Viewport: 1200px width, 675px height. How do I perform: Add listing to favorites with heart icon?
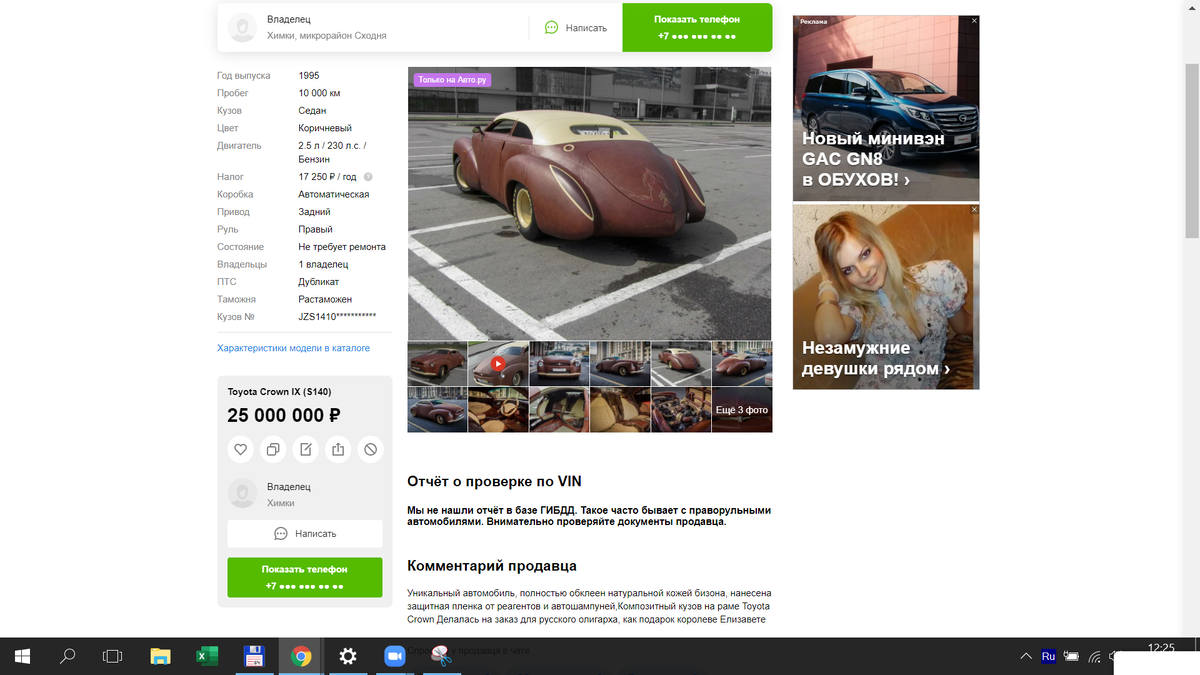point(241,450)
